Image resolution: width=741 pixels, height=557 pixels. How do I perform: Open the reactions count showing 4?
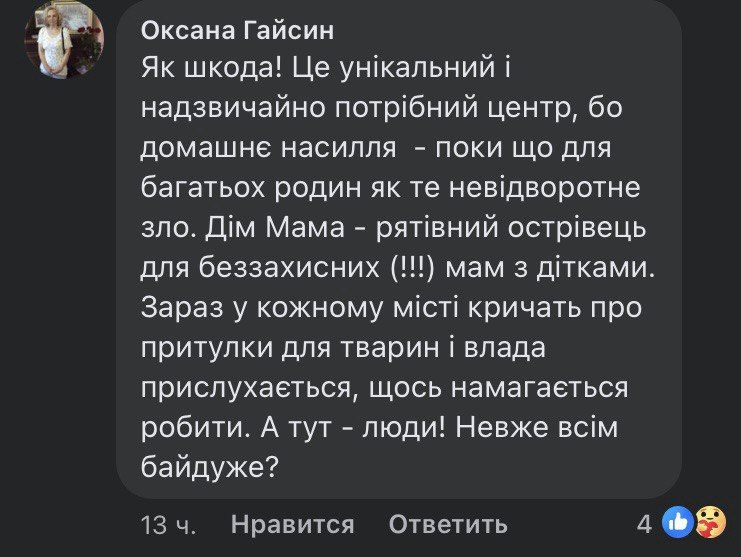click(644, 523)
